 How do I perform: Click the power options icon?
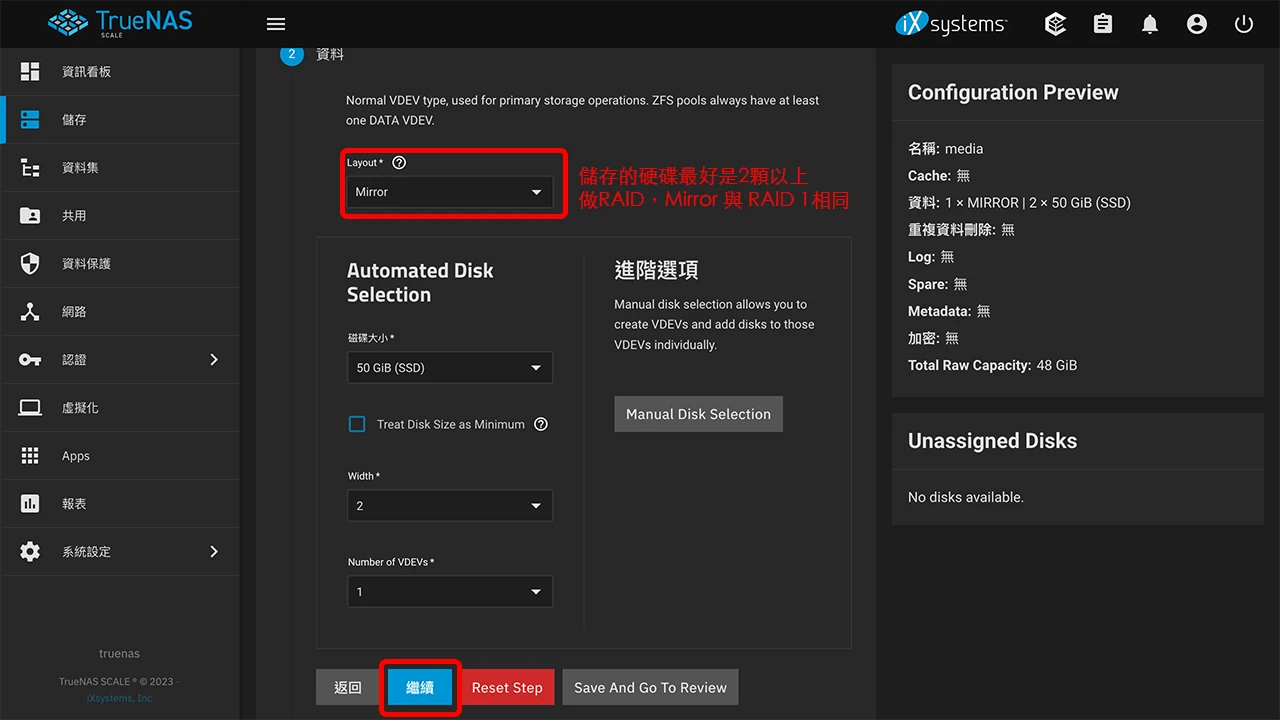click(x=1243, y=23)
